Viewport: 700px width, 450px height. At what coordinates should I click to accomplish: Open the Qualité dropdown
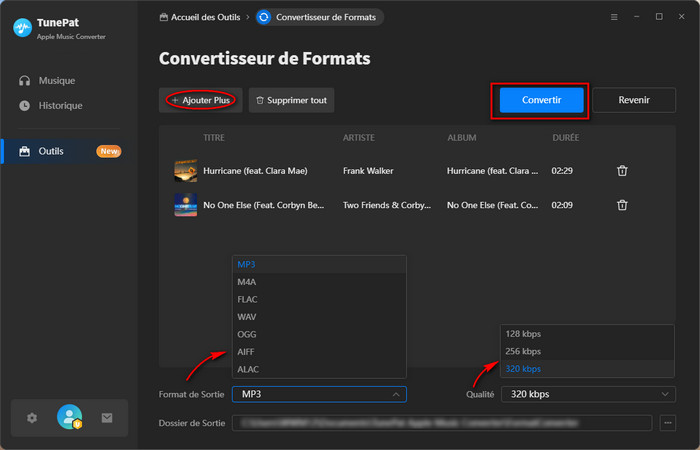[x=588, y=394]
